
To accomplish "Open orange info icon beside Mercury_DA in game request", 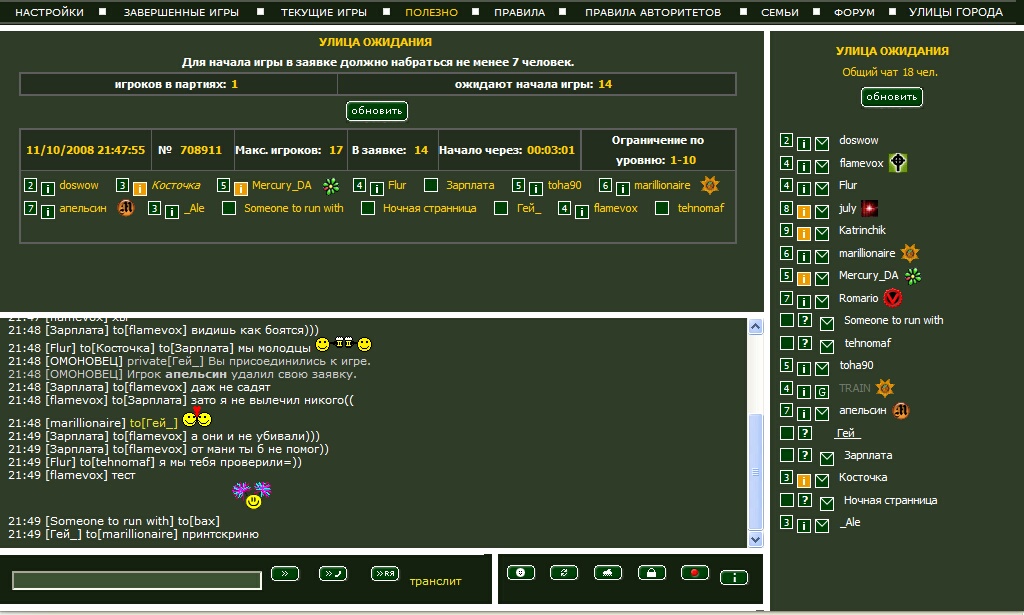I will pos(241,189).
